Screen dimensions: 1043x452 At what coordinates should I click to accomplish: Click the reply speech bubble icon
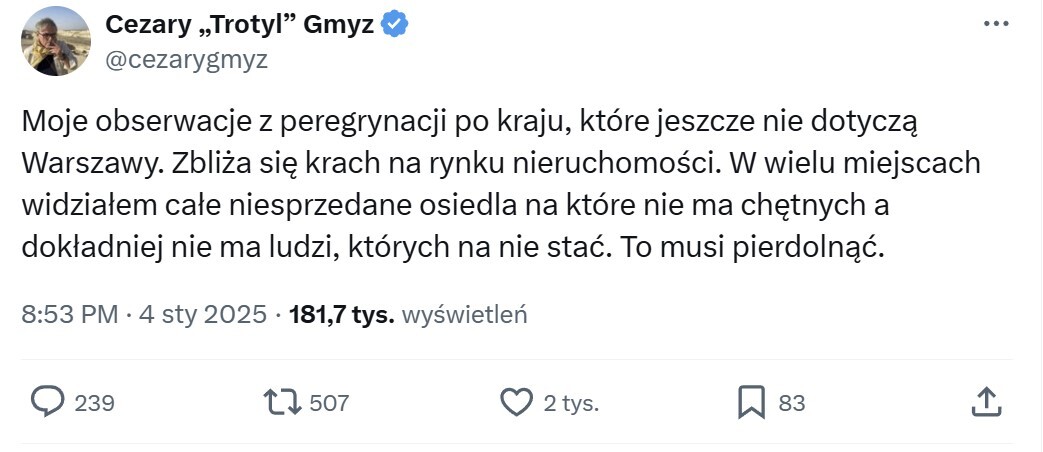(47, 402)
